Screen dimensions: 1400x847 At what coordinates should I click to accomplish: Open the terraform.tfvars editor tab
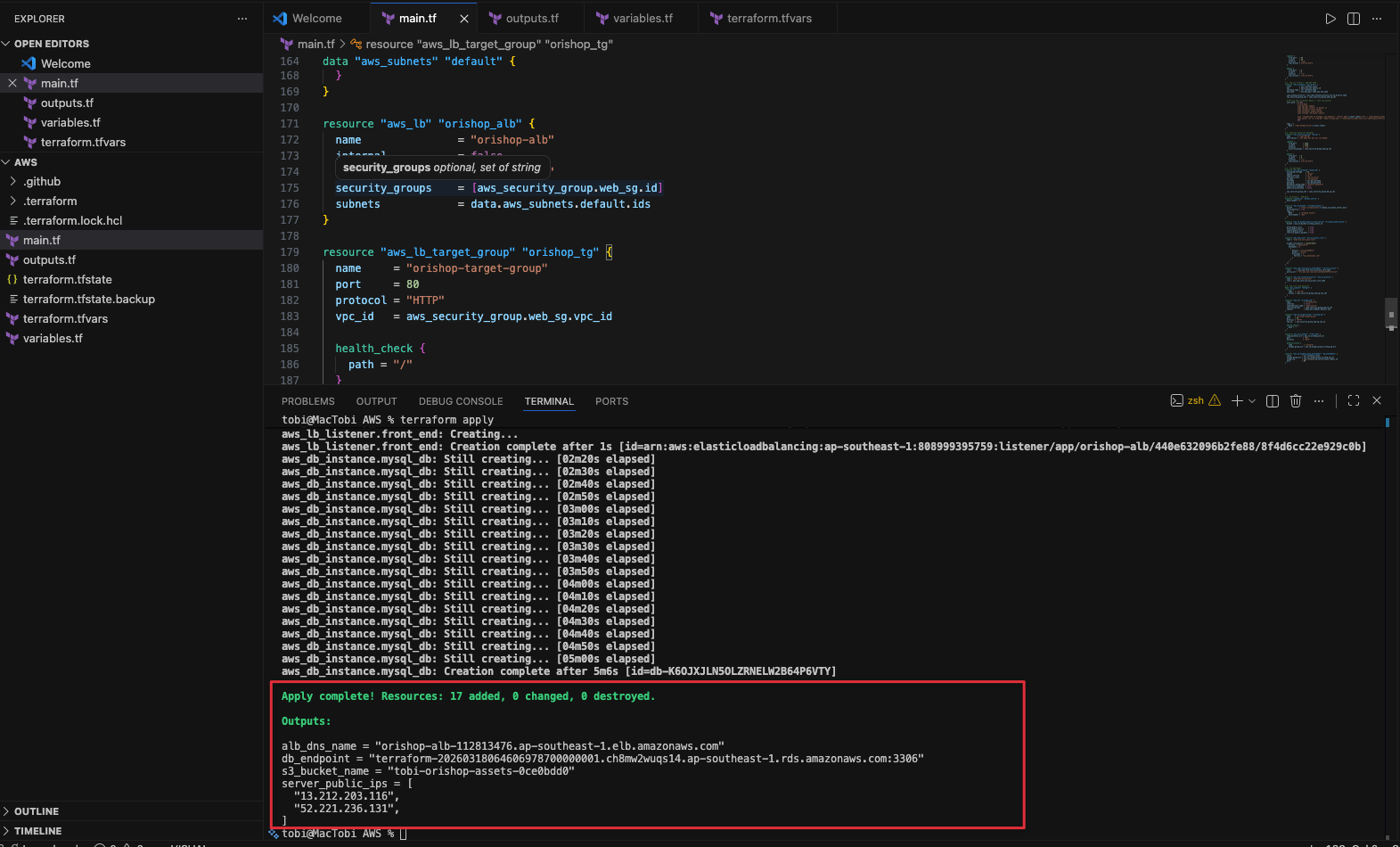[768, 19]
